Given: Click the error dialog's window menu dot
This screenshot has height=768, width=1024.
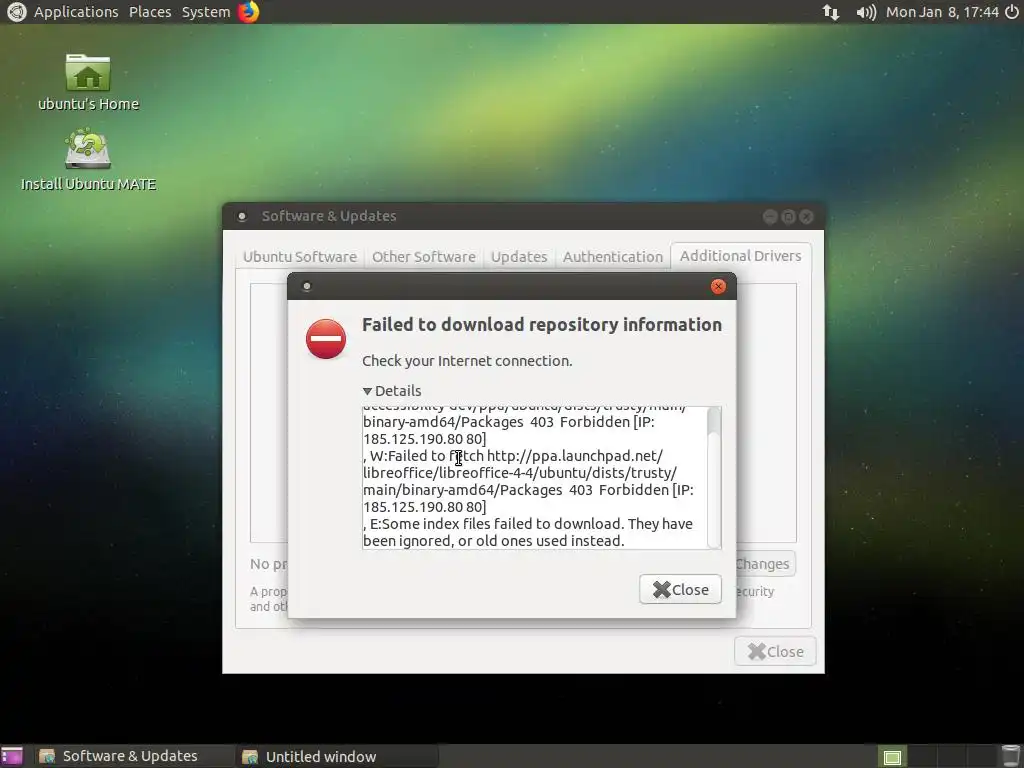Looking at the screenshot, I should tap(306, 286).
